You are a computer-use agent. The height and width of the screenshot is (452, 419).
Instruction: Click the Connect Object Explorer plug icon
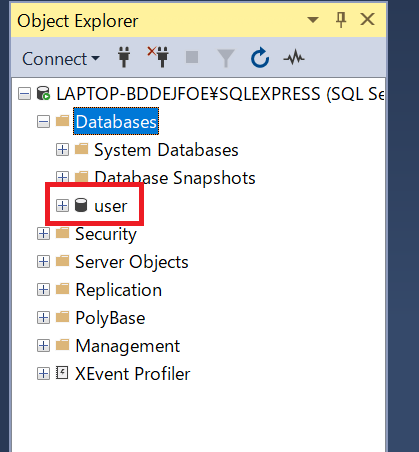click(x=124, y=57)
